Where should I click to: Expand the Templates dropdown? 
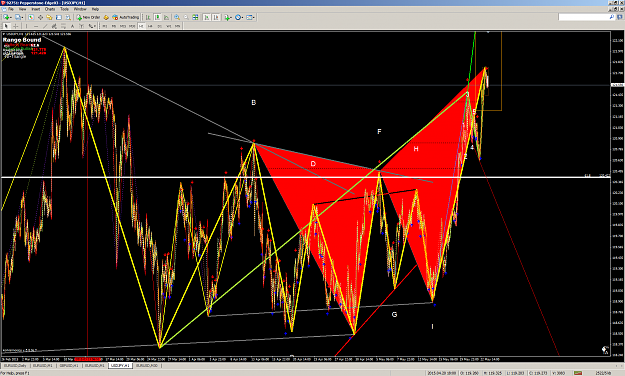[254, 17]
